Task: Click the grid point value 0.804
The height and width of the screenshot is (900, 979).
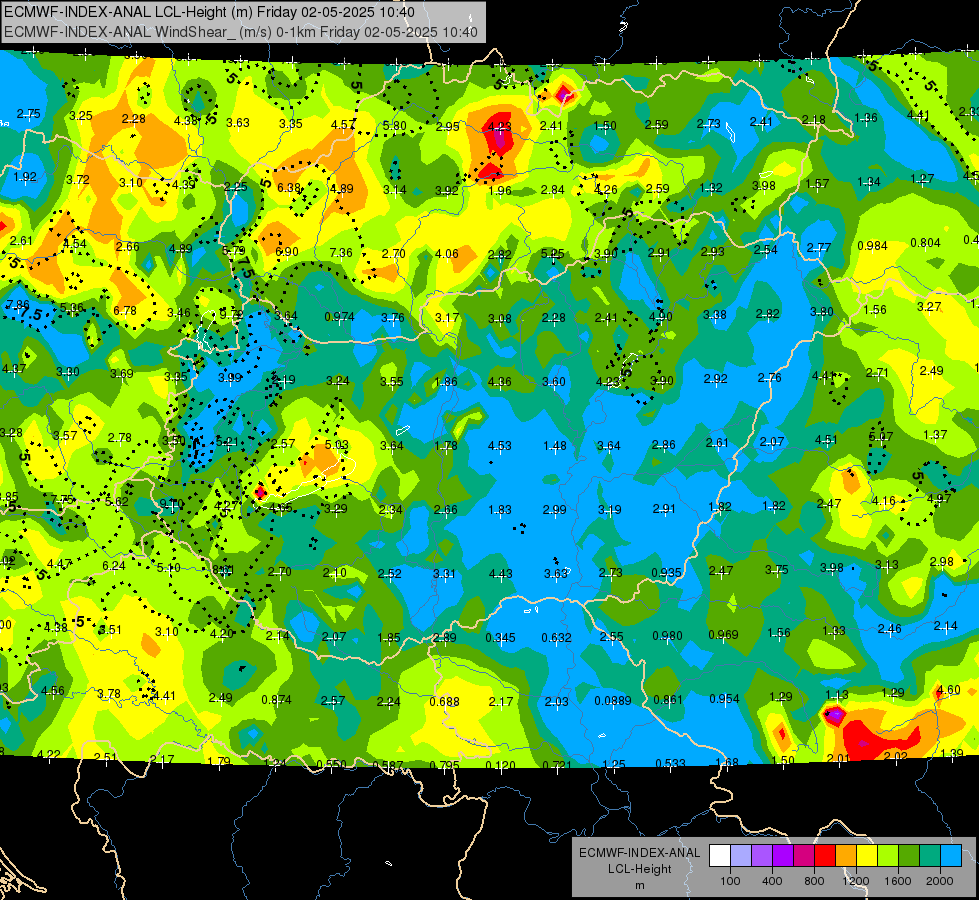Action: tap(925, 243)
